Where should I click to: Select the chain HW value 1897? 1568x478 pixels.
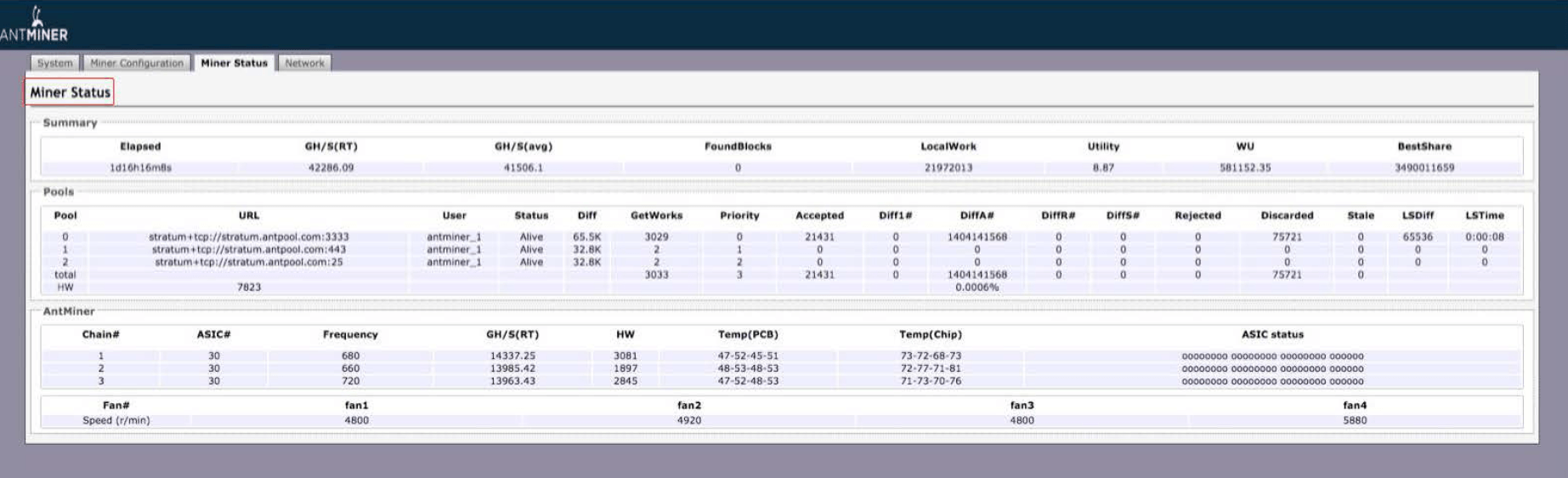(x=626, y=368)
